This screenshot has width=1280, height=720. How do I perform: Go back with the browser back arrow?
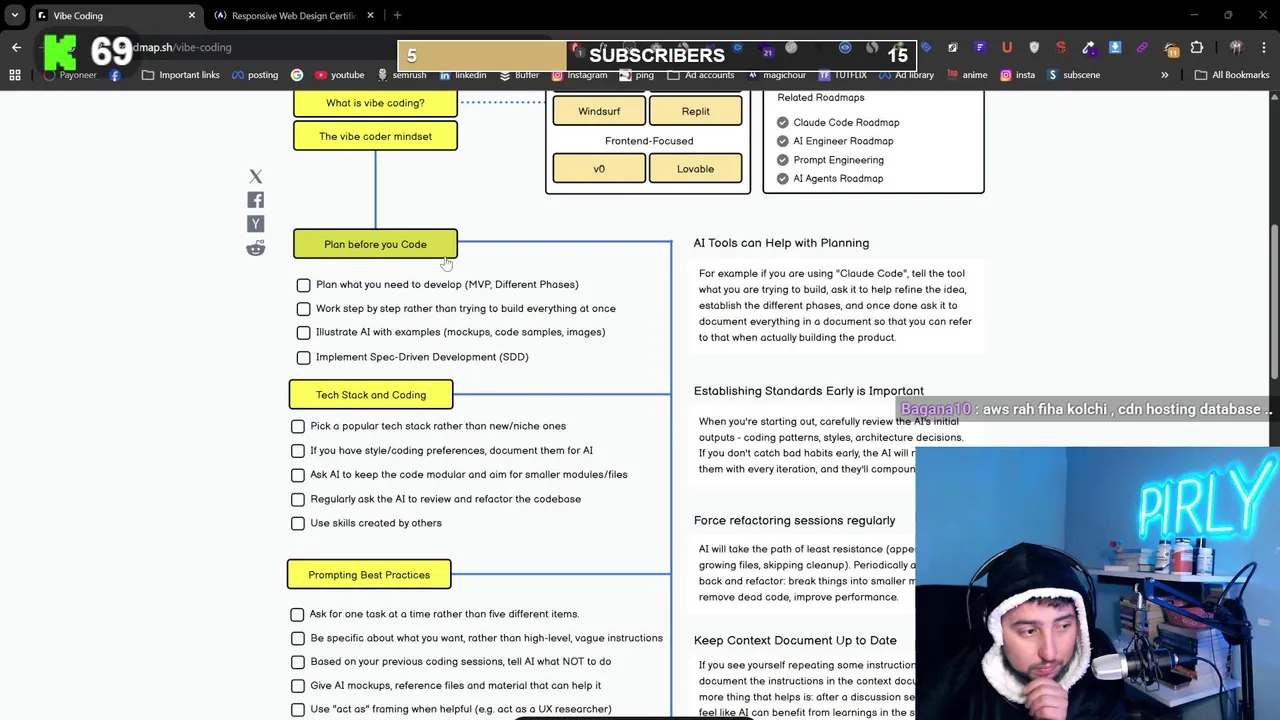(16, 47)
